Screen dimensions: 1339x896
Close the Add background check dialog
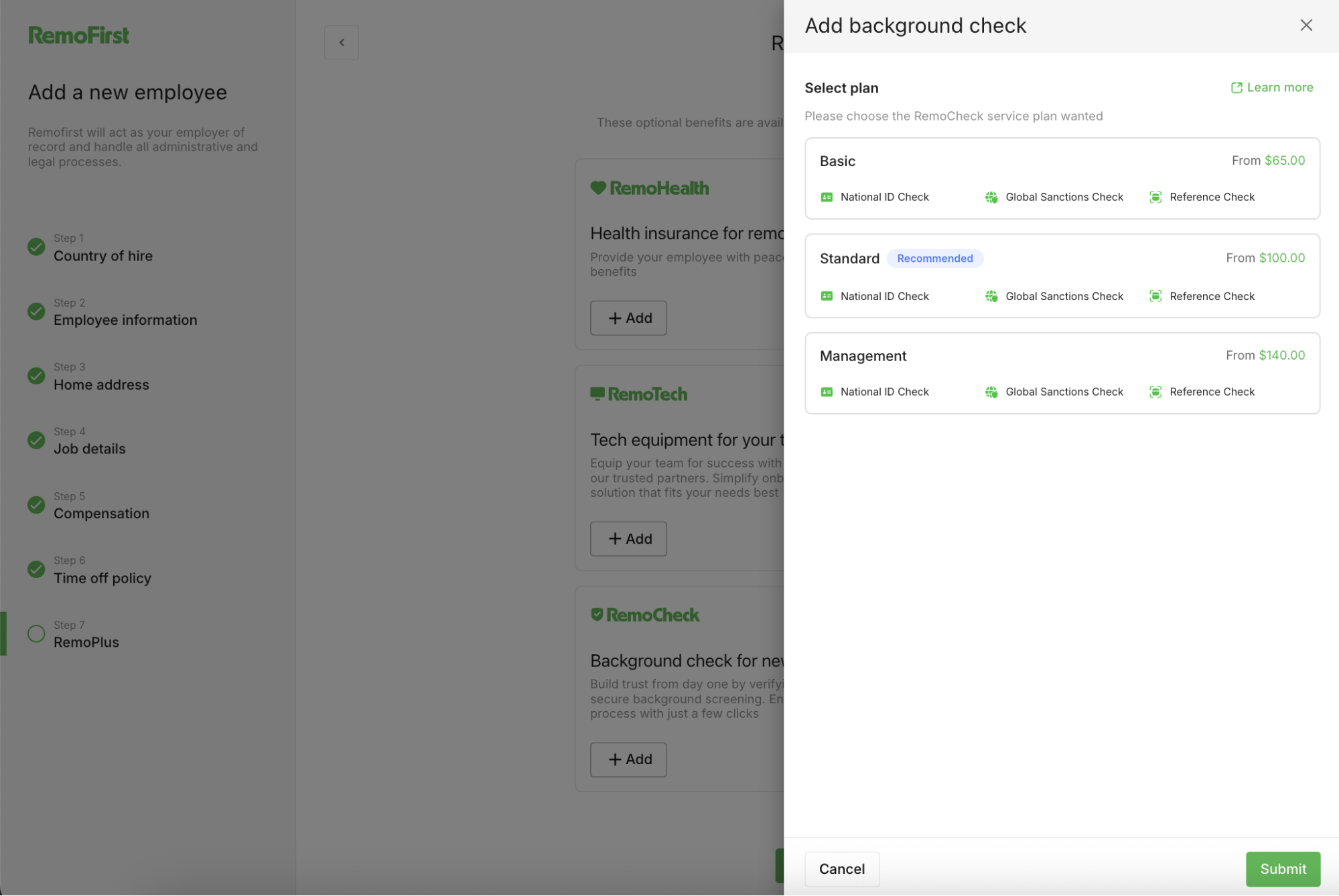click(x=1306, y=25)
